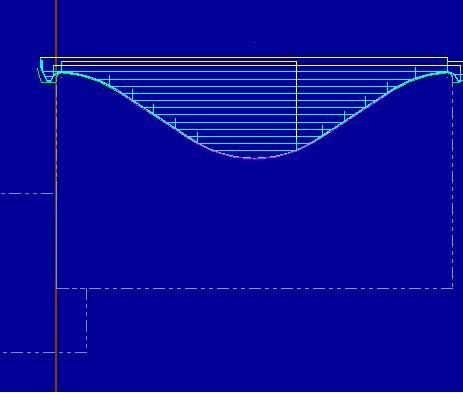Image resolution: width=463 pixels, height=407 pixels.
Task: Click the top-right corner of the yellow rapid line
Action: coord(447,58)
